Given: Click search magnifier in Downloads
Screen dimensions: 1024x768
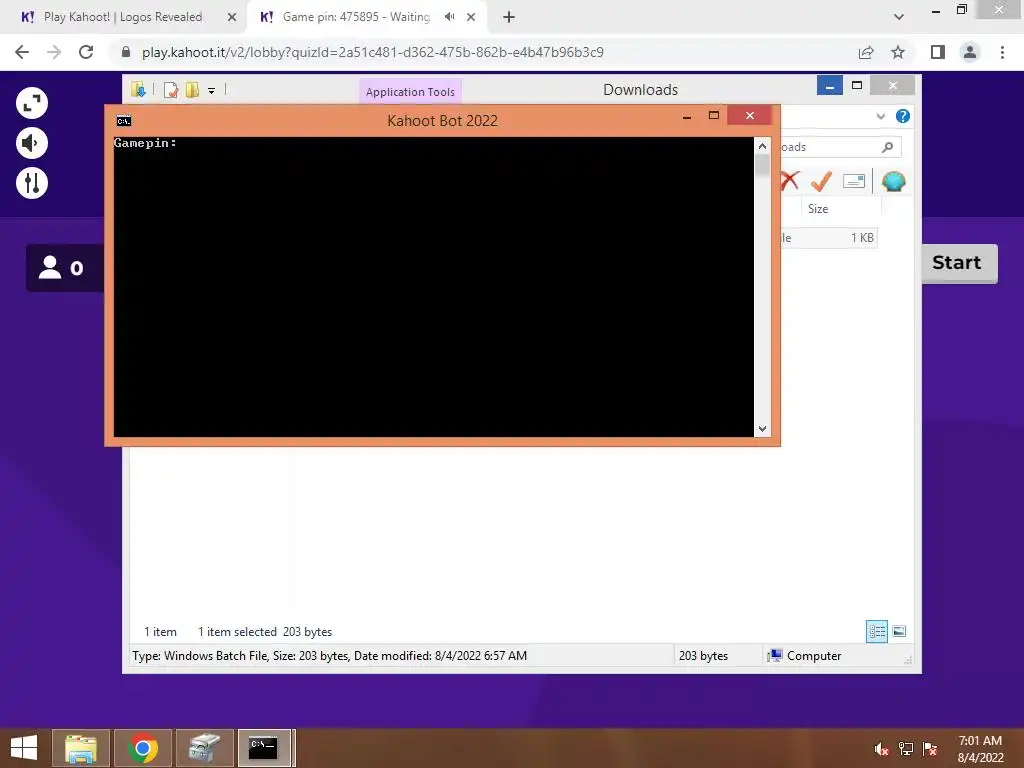Looking at the screenshot, I should click(x=887, y=147).
